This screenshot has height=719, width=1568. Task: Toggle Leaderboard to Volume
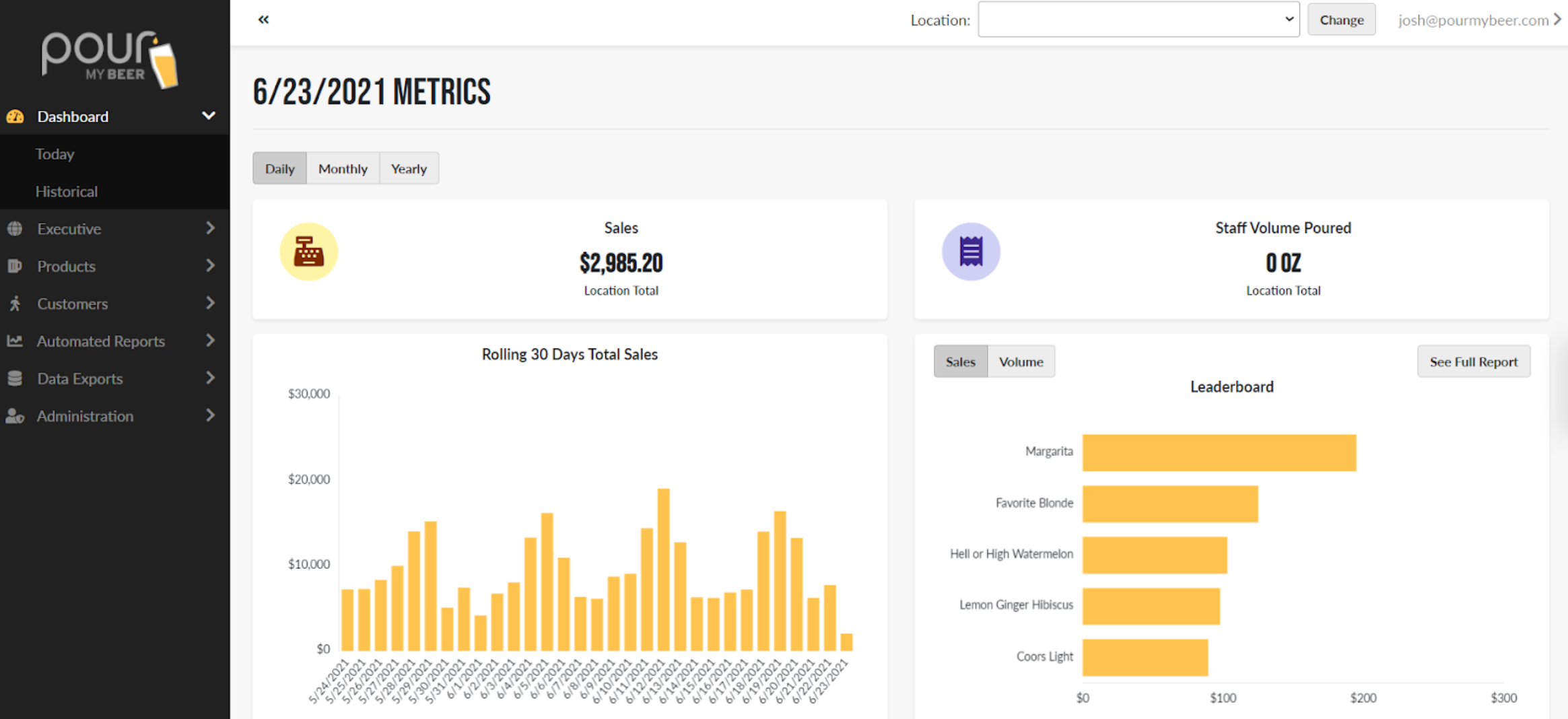click(1021, 362)
